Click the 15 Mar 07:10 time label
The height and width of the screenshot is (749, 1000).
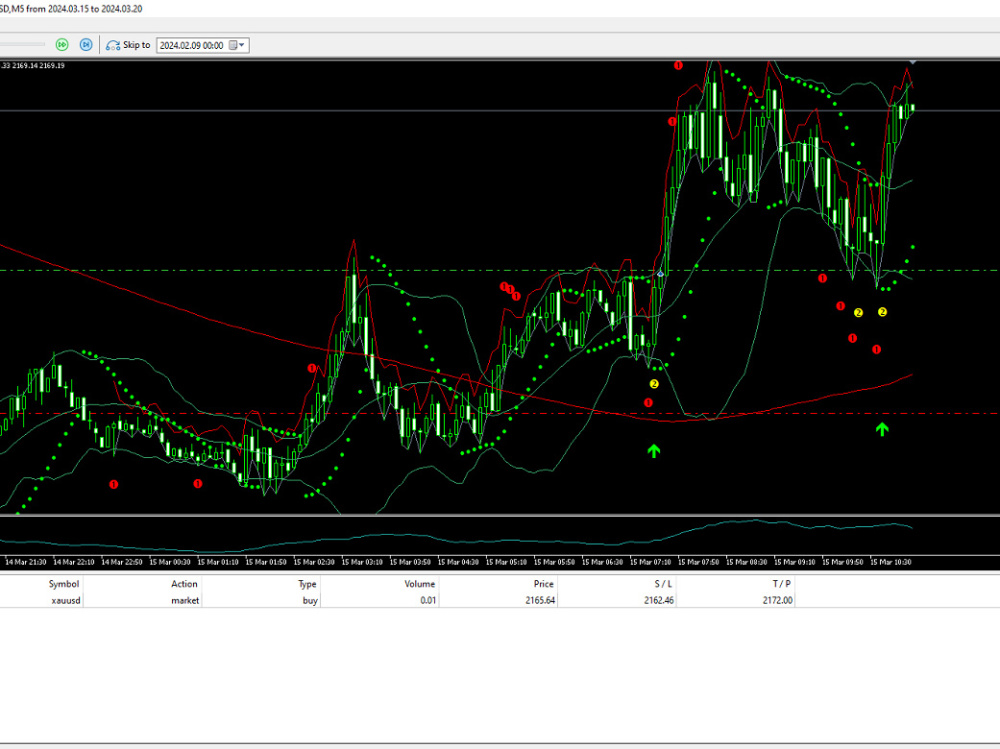[x=651, y=562]
